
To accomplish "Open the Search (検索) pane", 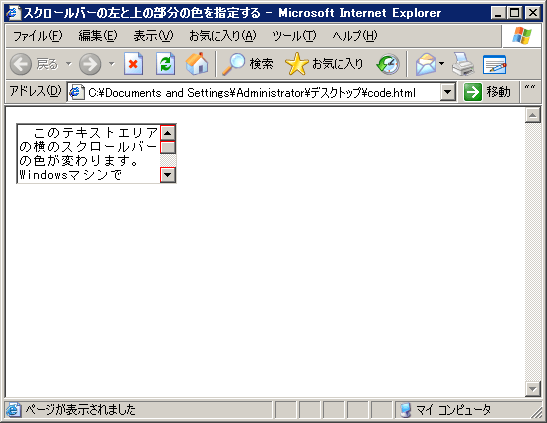I will coord(248,64).
